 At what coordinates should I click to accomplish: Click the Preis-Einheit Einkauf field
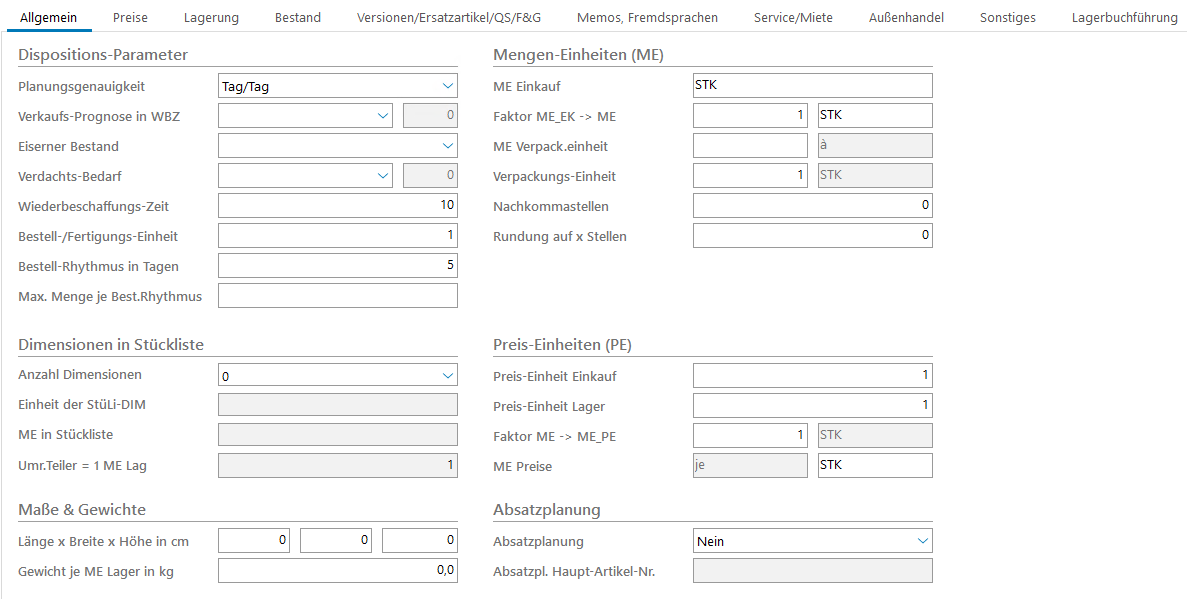pyautogui.click(x=812, y=376)
